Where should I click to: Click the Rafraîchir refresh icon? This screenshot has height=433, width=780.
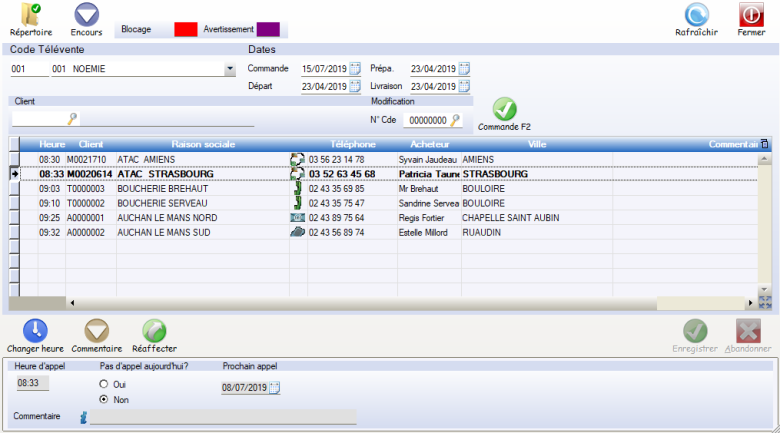pyautogui.click(x=696, y=15)
